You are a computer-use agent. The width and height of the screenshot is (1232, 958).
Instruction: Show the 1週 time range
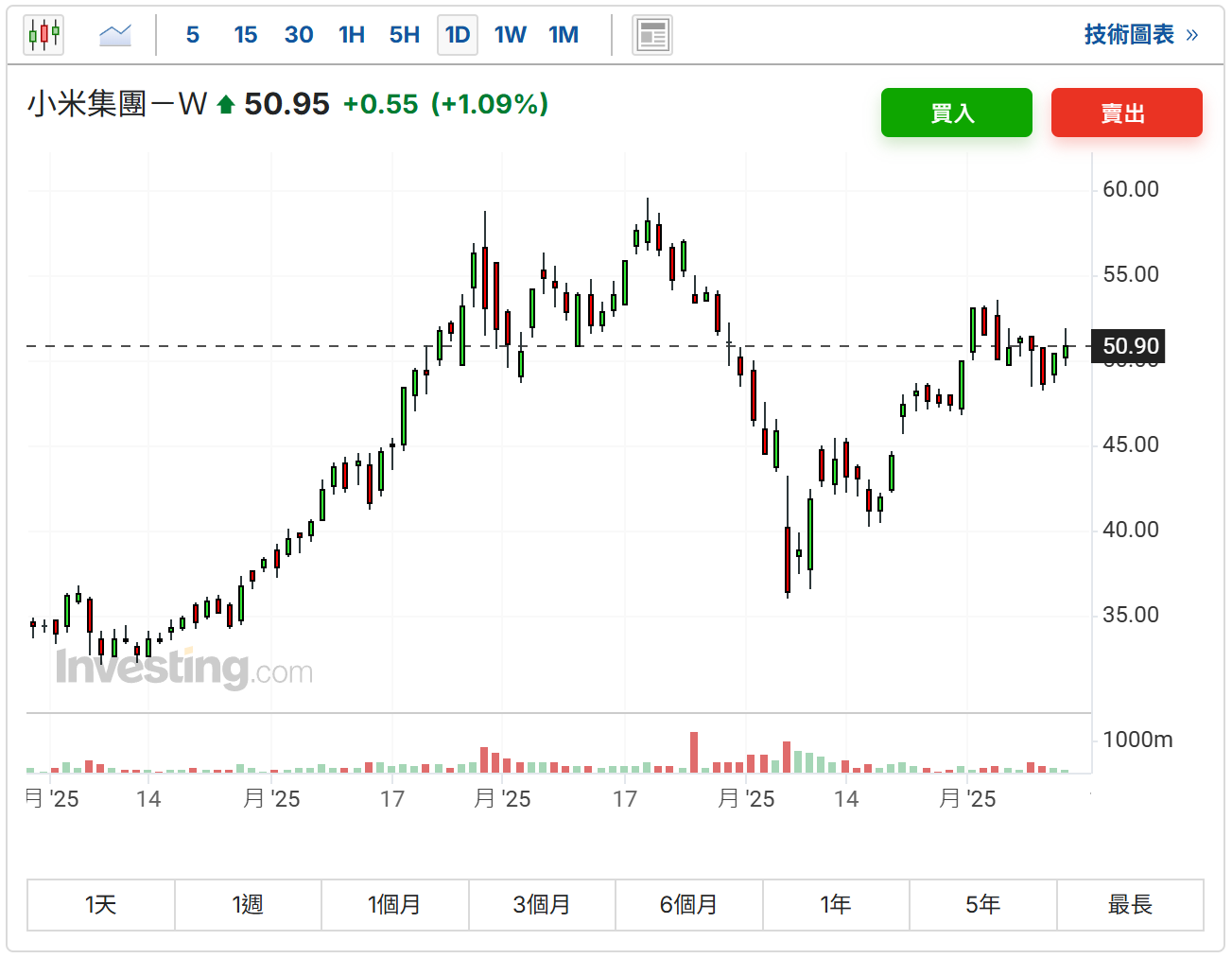click(248, 905)
